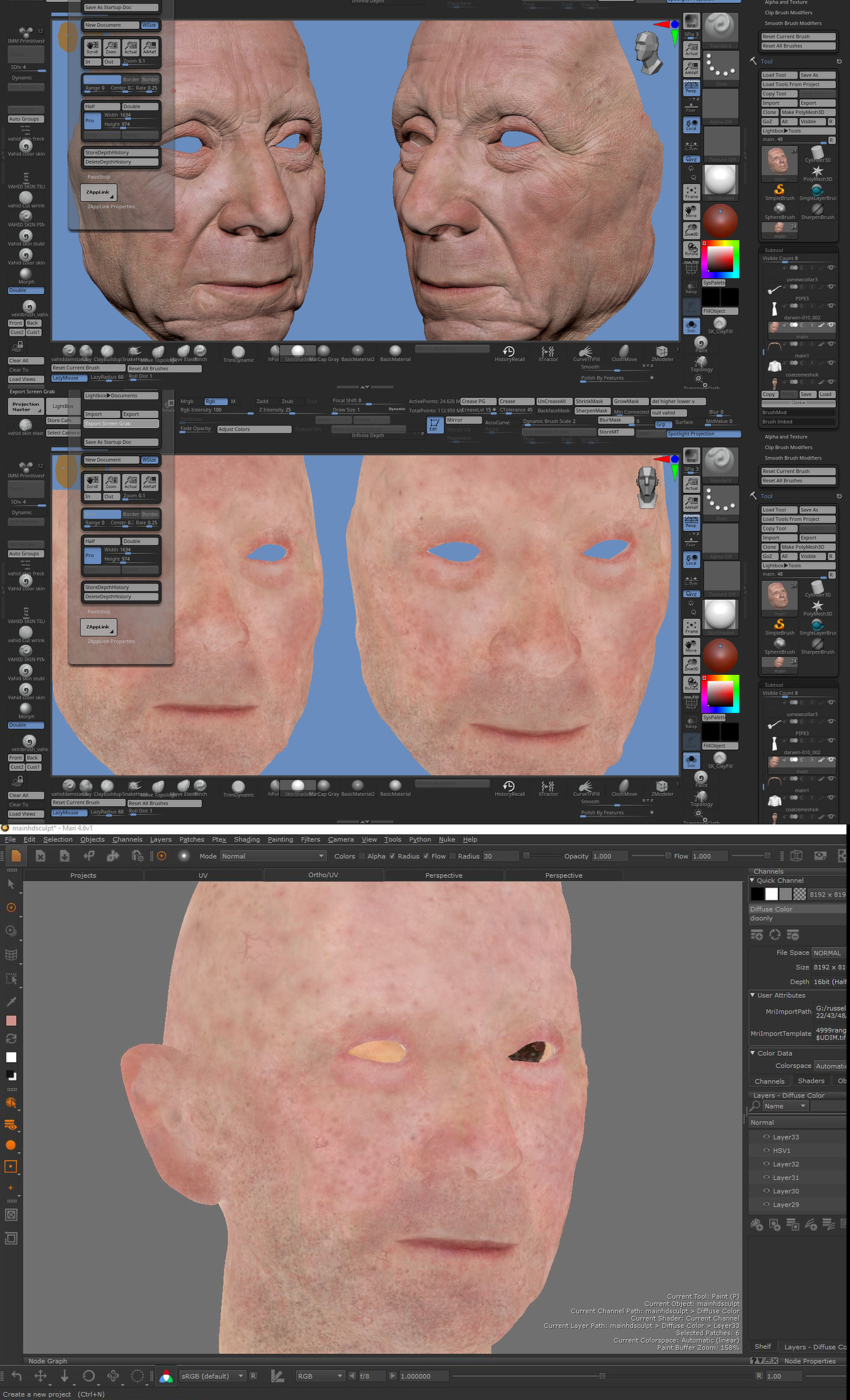Image resolution: width=850 pixels, height=1400 pixels.
Task: Click the four-arrow move icon in Mari's bottom bar
Action: click(40, 1376)
